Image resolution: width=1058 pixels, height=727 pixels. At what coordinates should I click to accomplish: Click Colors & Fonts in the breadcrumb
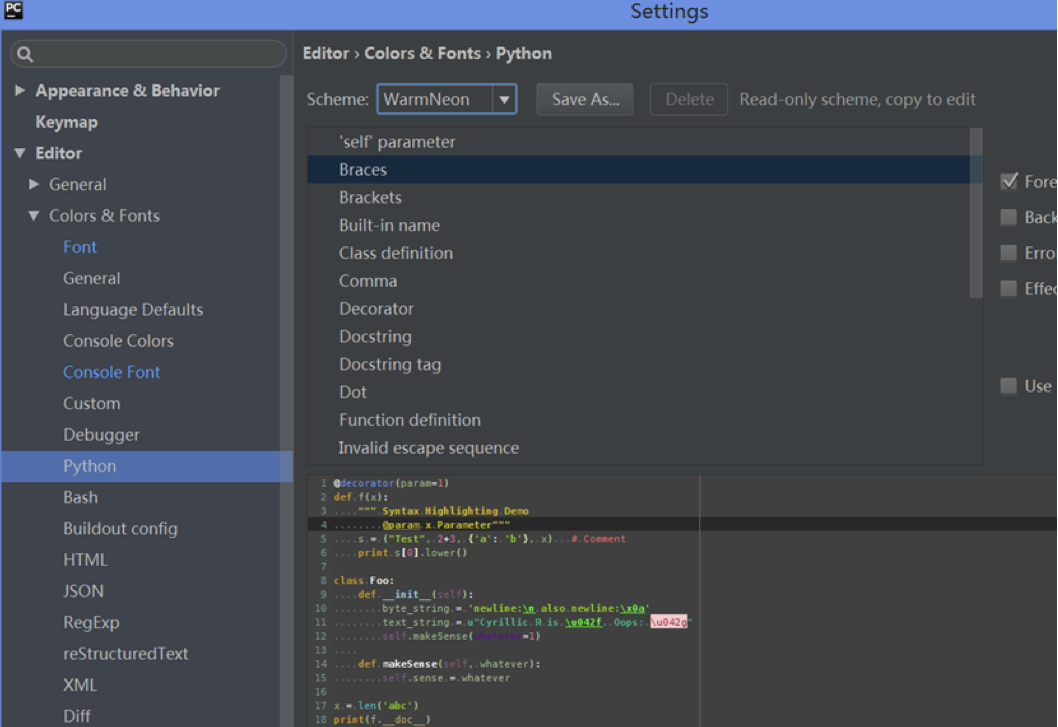coord(422,53)
